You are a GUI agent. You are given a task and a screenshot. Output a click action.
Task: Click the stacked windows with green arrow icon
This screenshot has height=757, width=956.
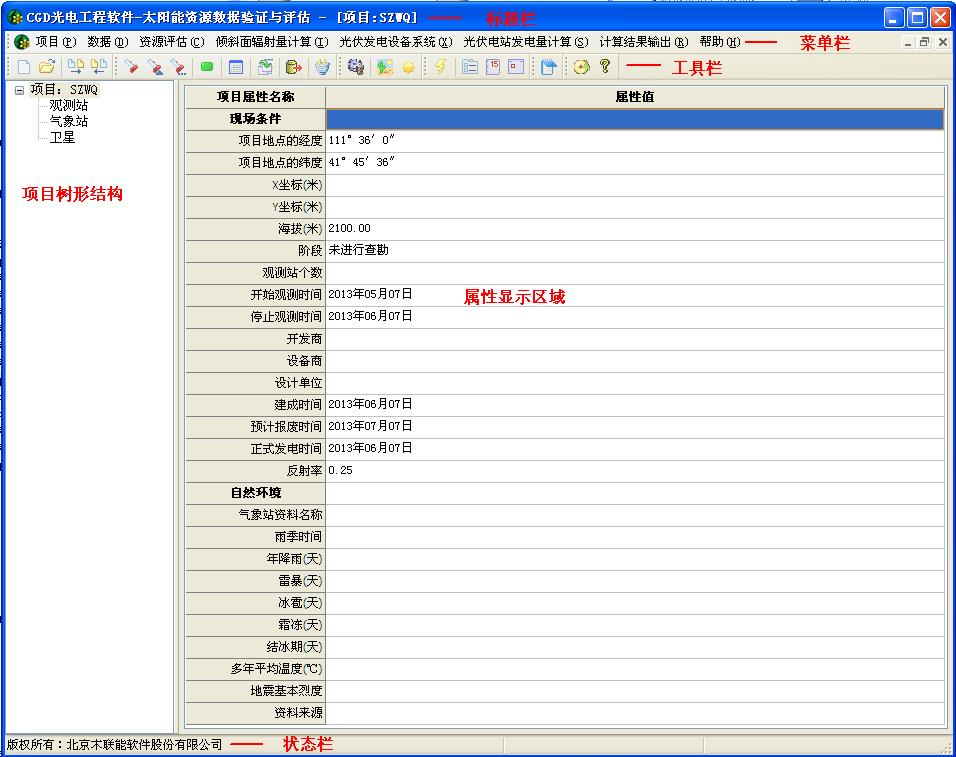(x=265, y=67)
